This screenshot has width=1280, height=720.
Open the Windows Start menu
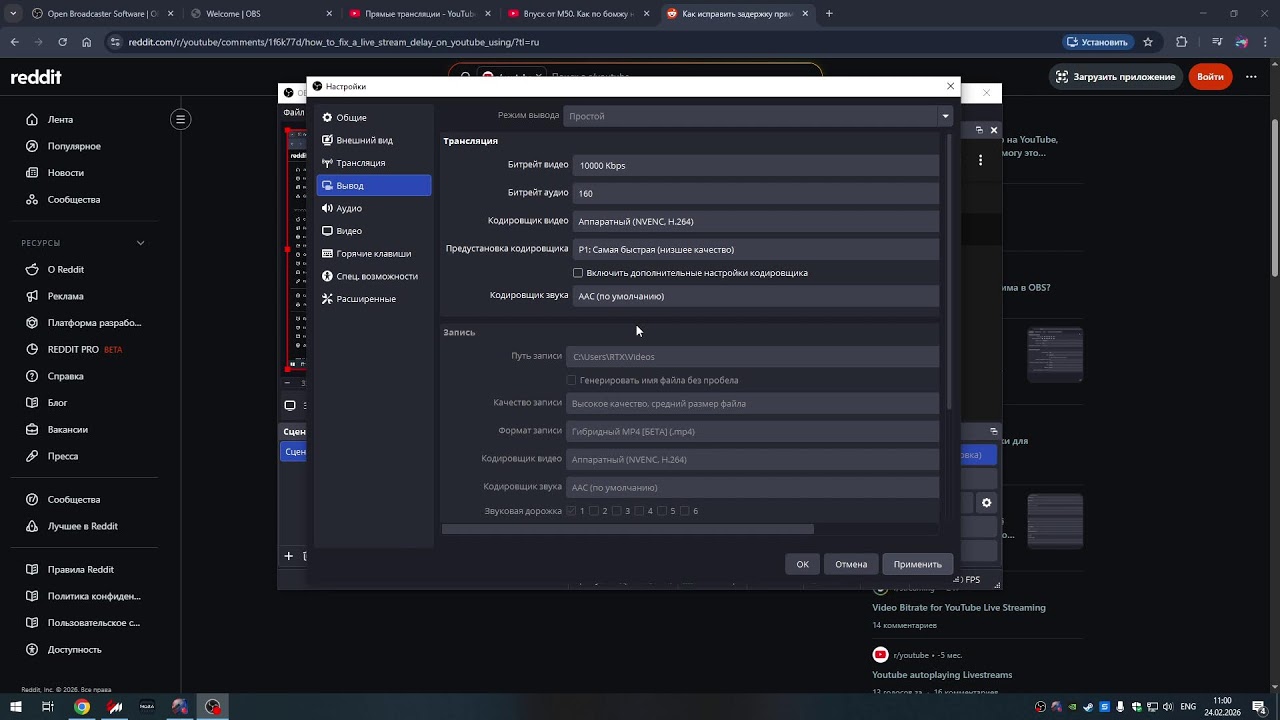tap(15, 707)
